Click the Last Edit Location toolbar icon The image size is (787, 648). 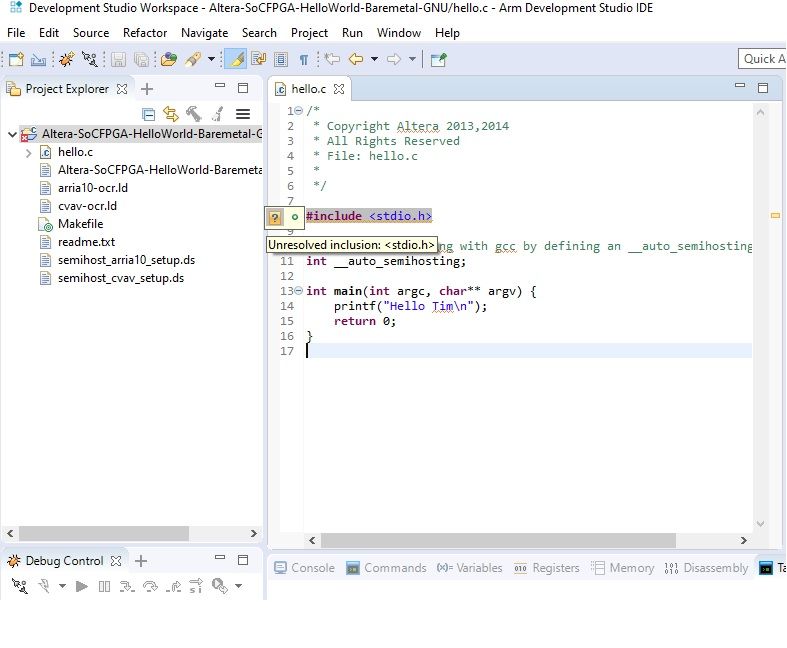332,59
